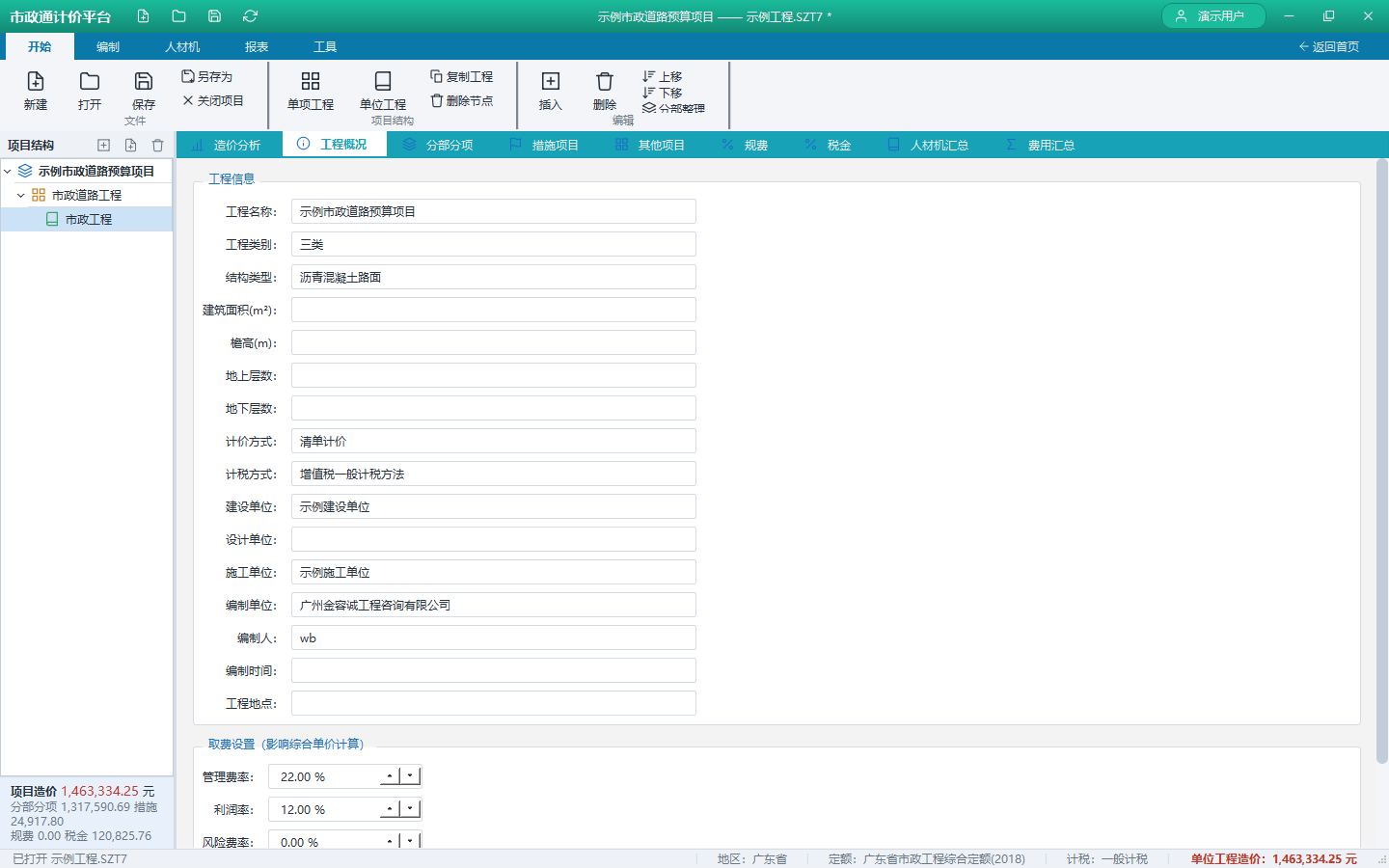The width and height of the screenshot is (1389, 868).
Task: Collapse 示例市政道路预算项目 tree node
Action: (x=8, y=171)
